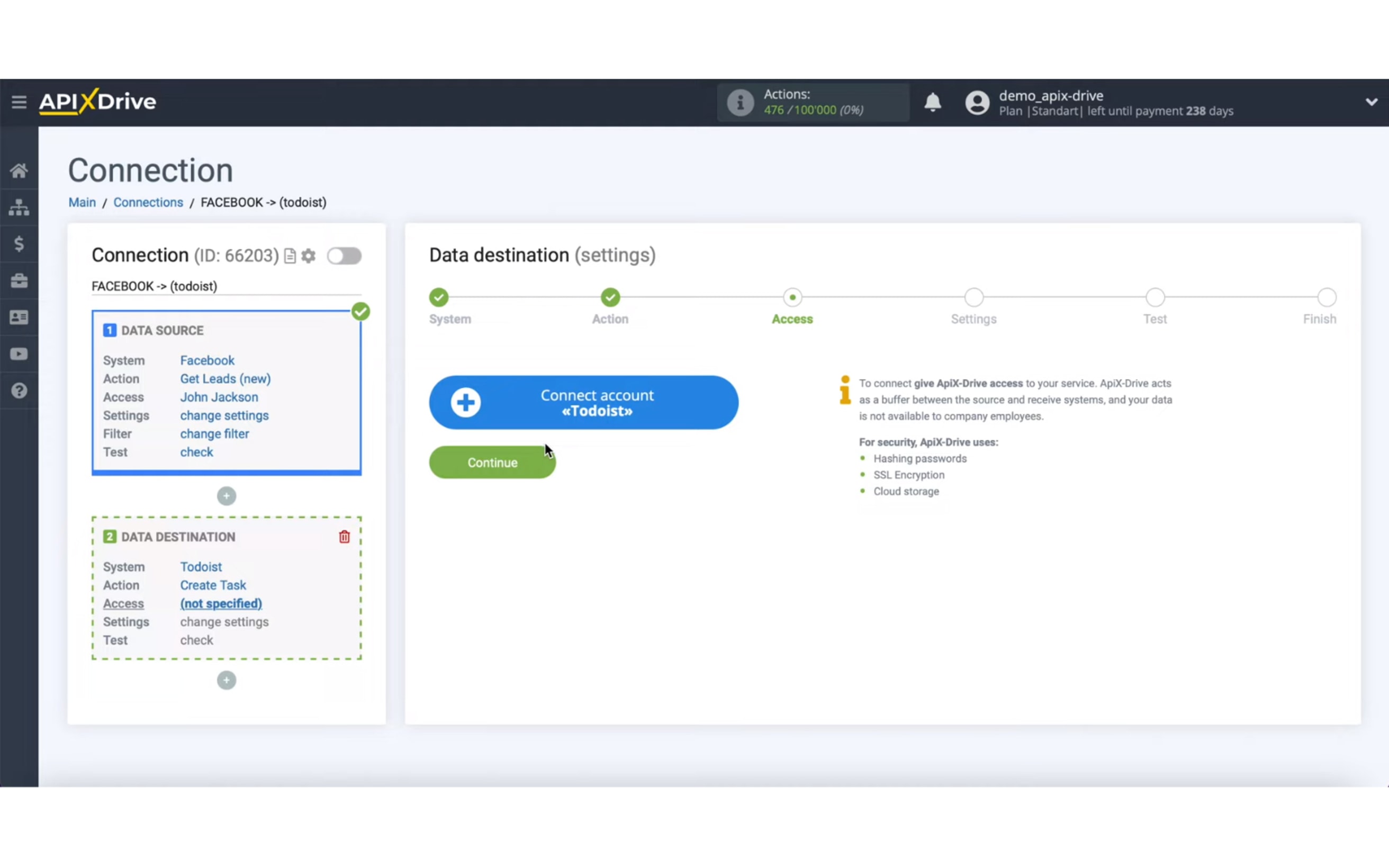
Task: Delete the Data Destination block with trash icon
Action: tap(344, 537)
